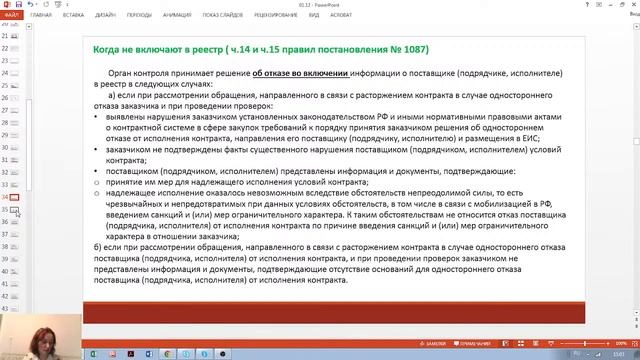Viewport: 640px width, 360px height.
Task: Click the zoom in plus button
Action: (x=608, y=344)
